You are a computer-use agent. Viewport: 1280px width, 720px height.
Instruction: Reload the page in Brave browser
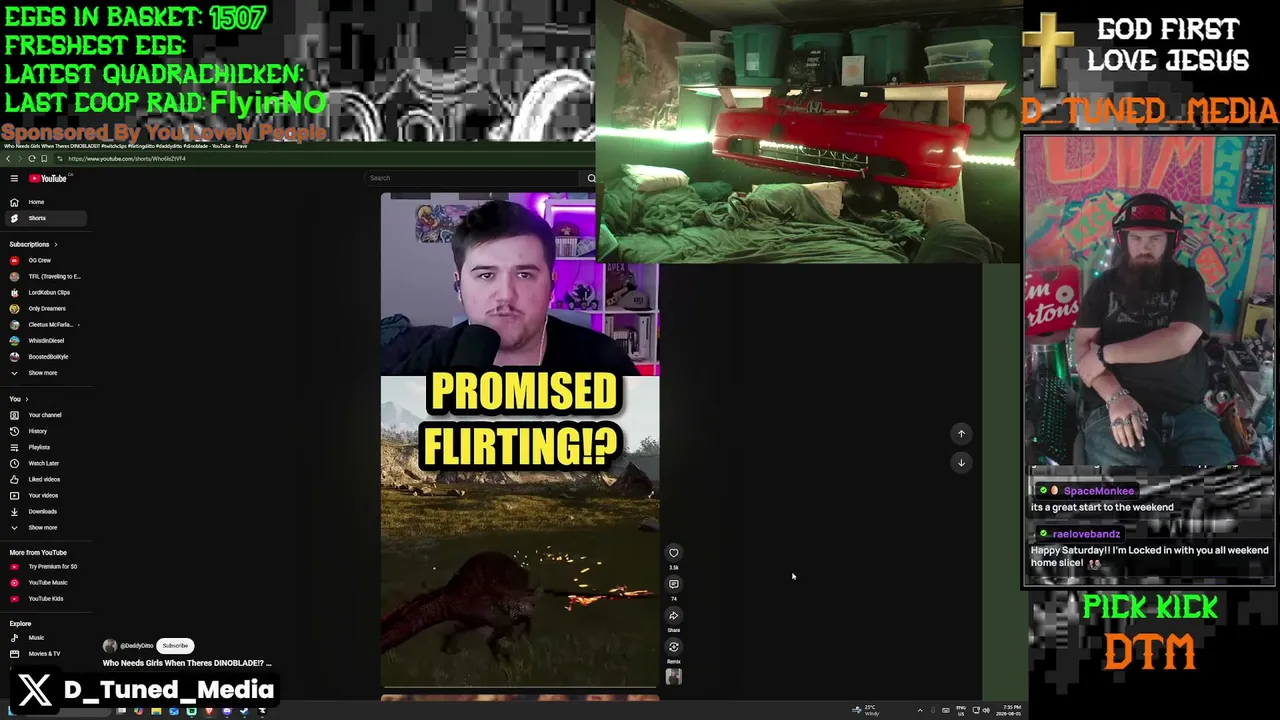click(x=32, y=159)
